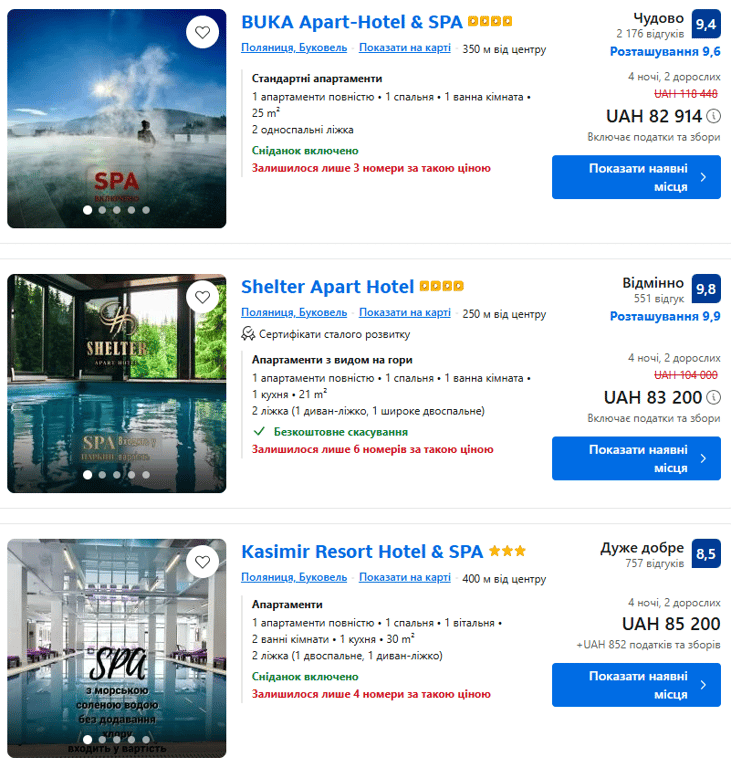Click info icon beside UAH 83 200 price

(x=713, y=398)
